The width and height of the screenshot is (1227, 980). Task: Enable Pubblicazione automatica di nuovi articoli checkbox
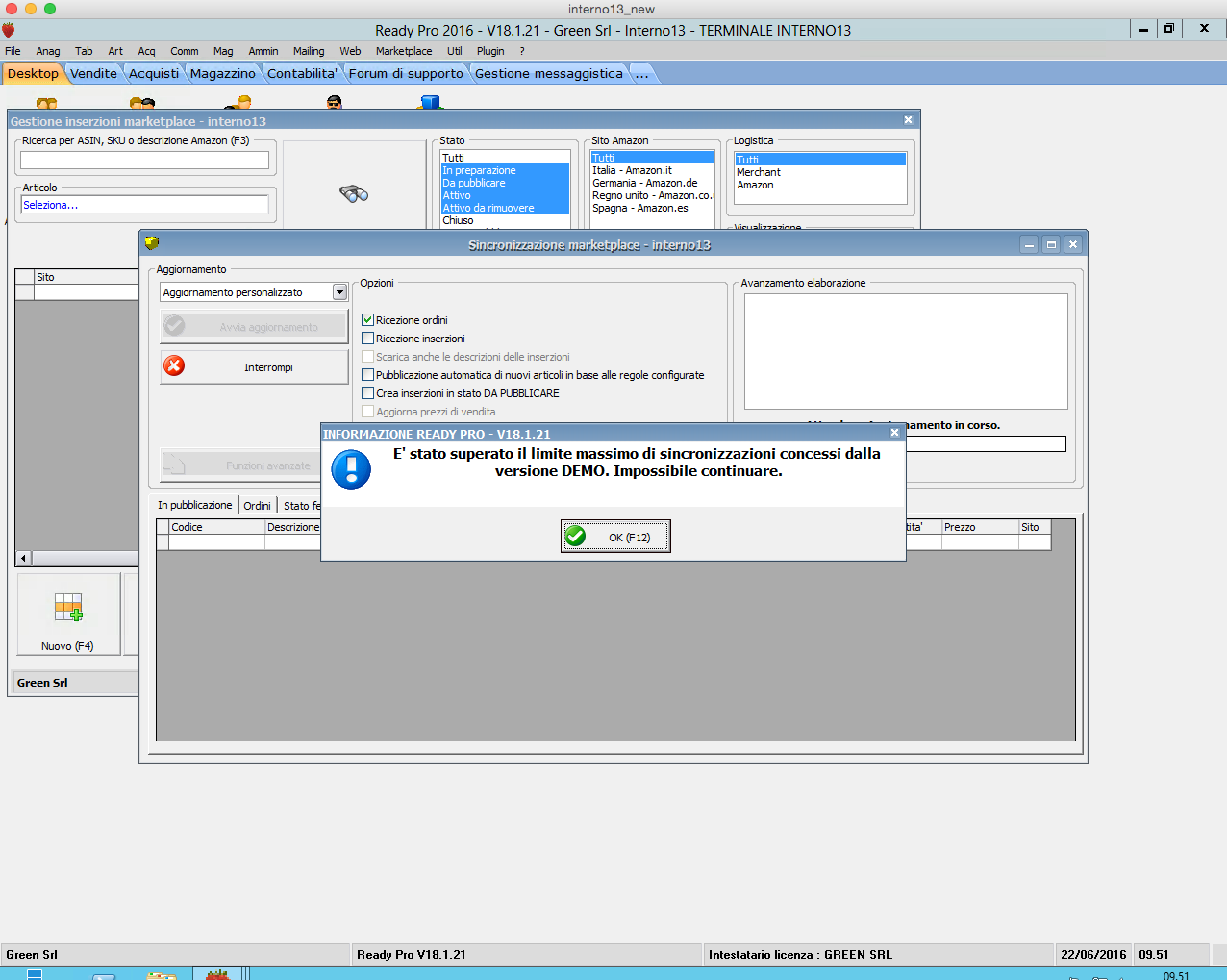pyautogui.click(x=367, y=375)
